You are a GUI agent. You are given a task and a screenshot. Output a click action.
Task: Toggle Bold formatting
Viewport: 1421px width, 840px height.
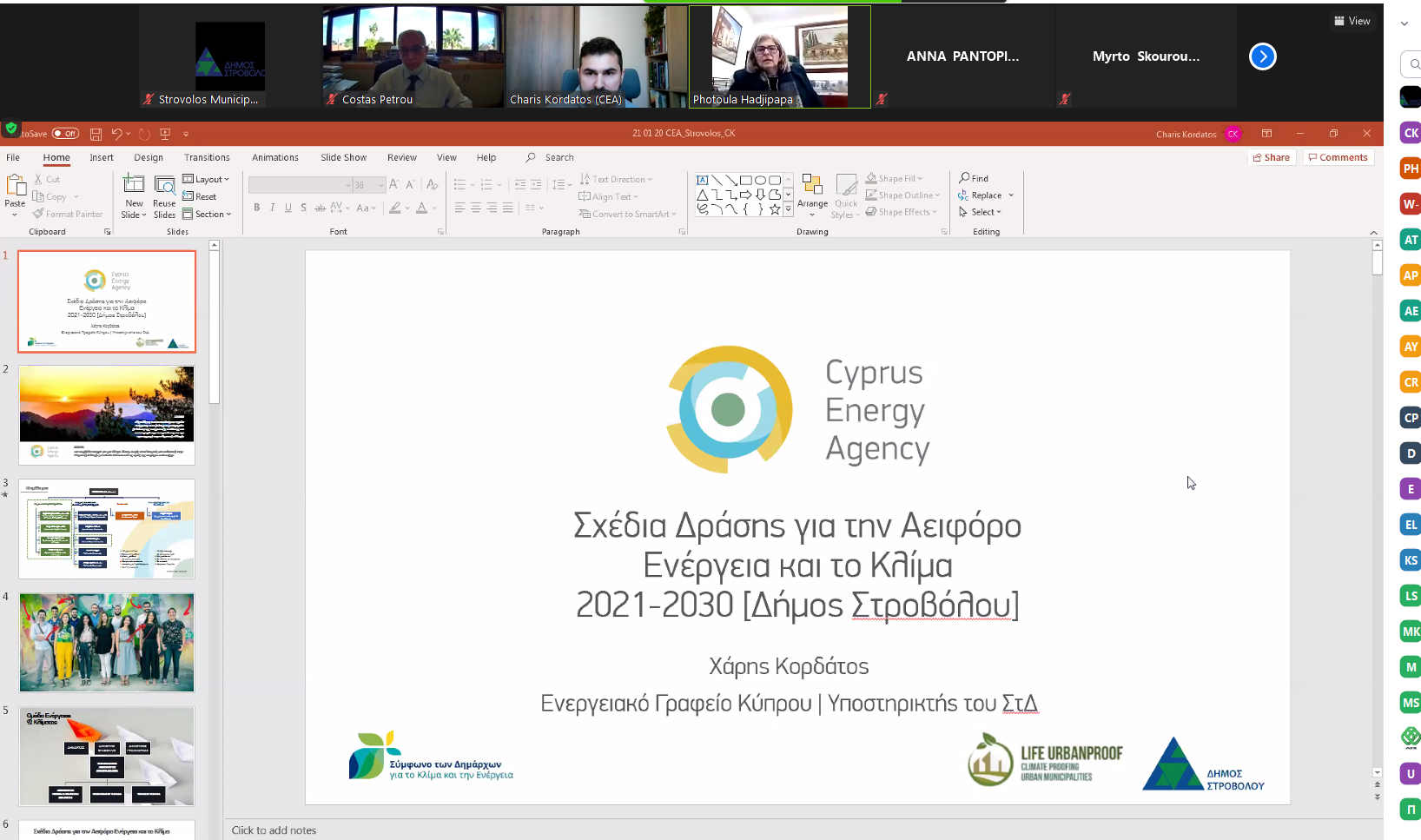(257, 208)
